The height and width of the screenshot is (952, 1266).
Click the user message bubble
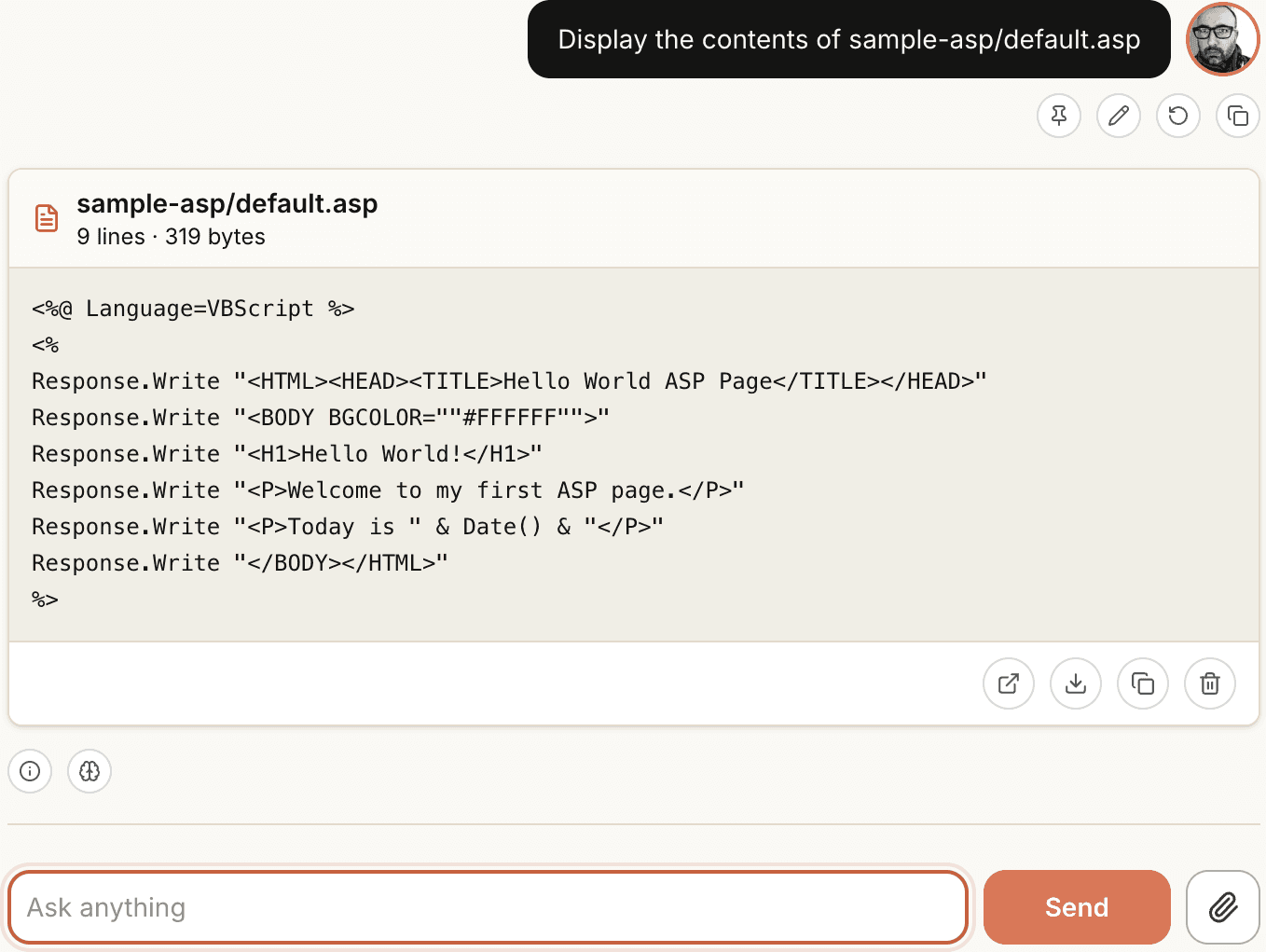[849, 39]
